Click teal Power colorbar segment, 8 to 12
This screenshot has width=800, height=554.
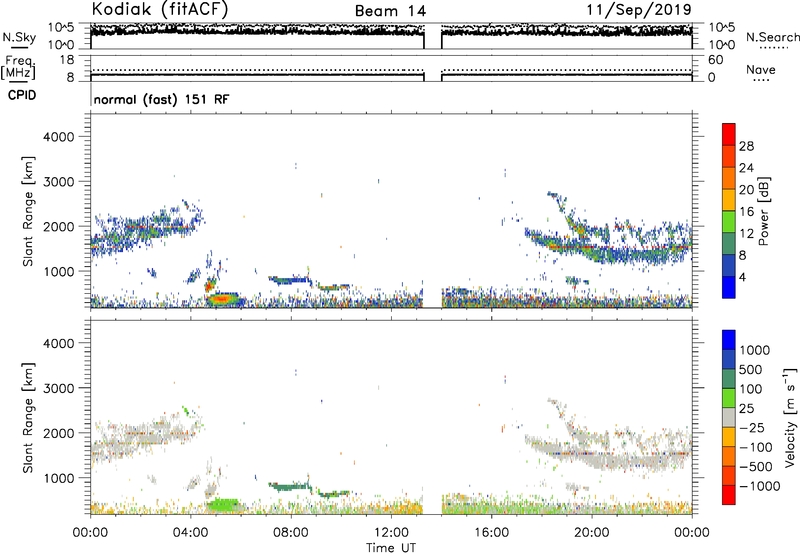(x=729, y=244)
